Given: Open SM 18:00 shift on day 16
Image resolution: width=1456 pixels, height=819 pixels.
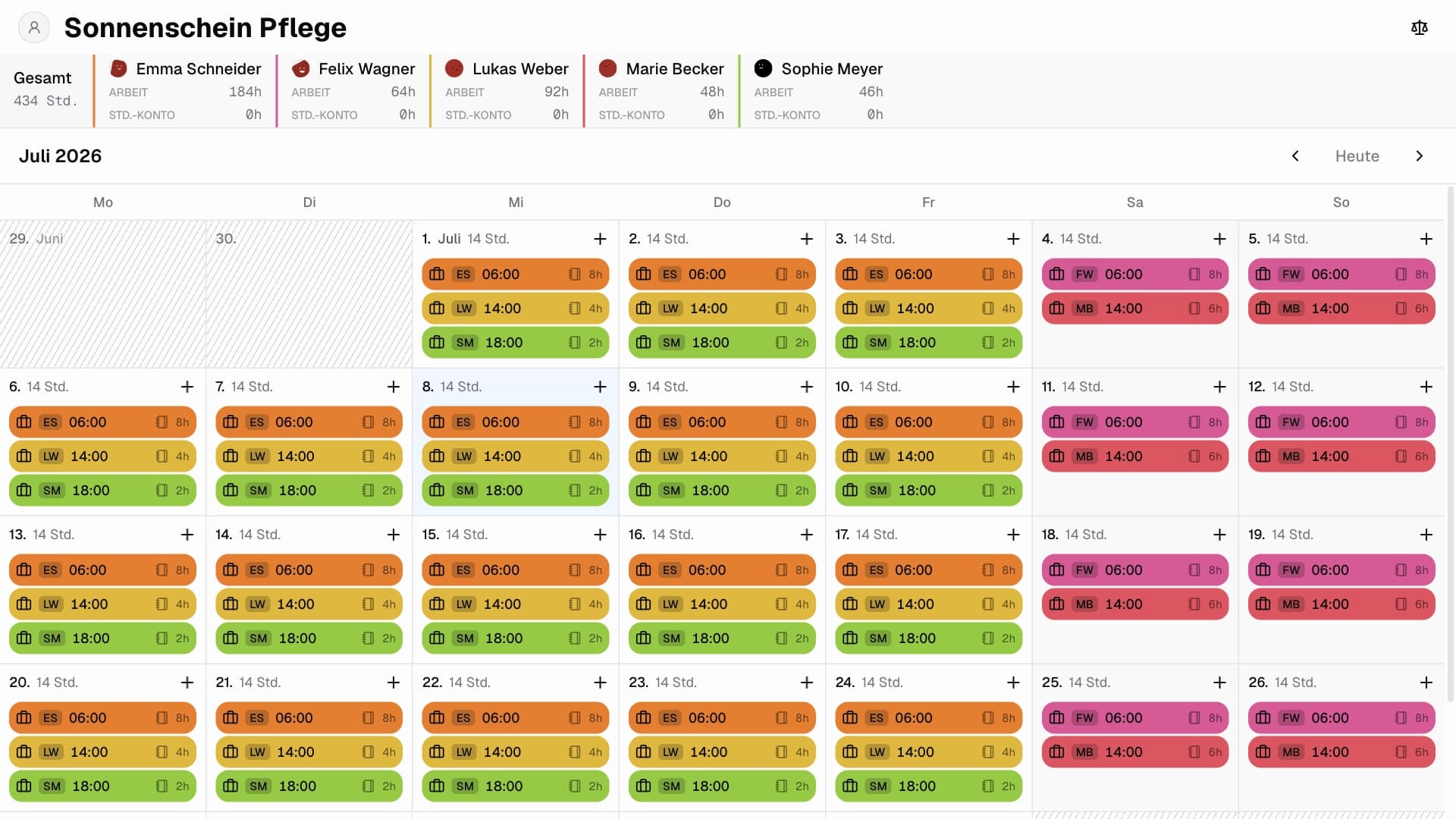Looking at the screenshot, I should pos(722,638).
